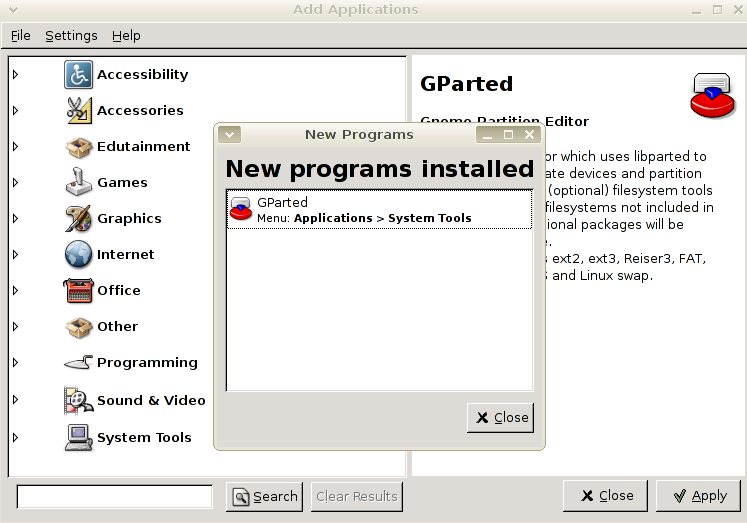Expand the System Tools category

click(15, 437)
